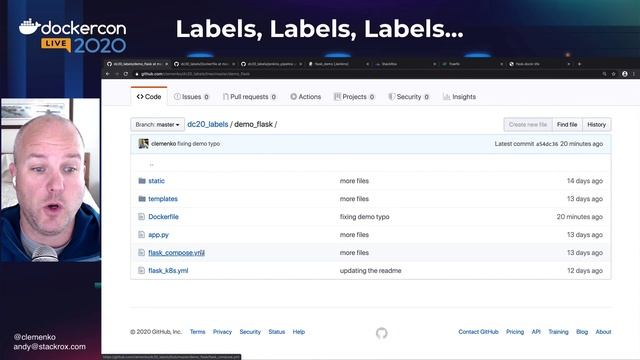Click the flask_k8s.yml file icon
This screenshot has width=640, height=360.
click(141, 271)
